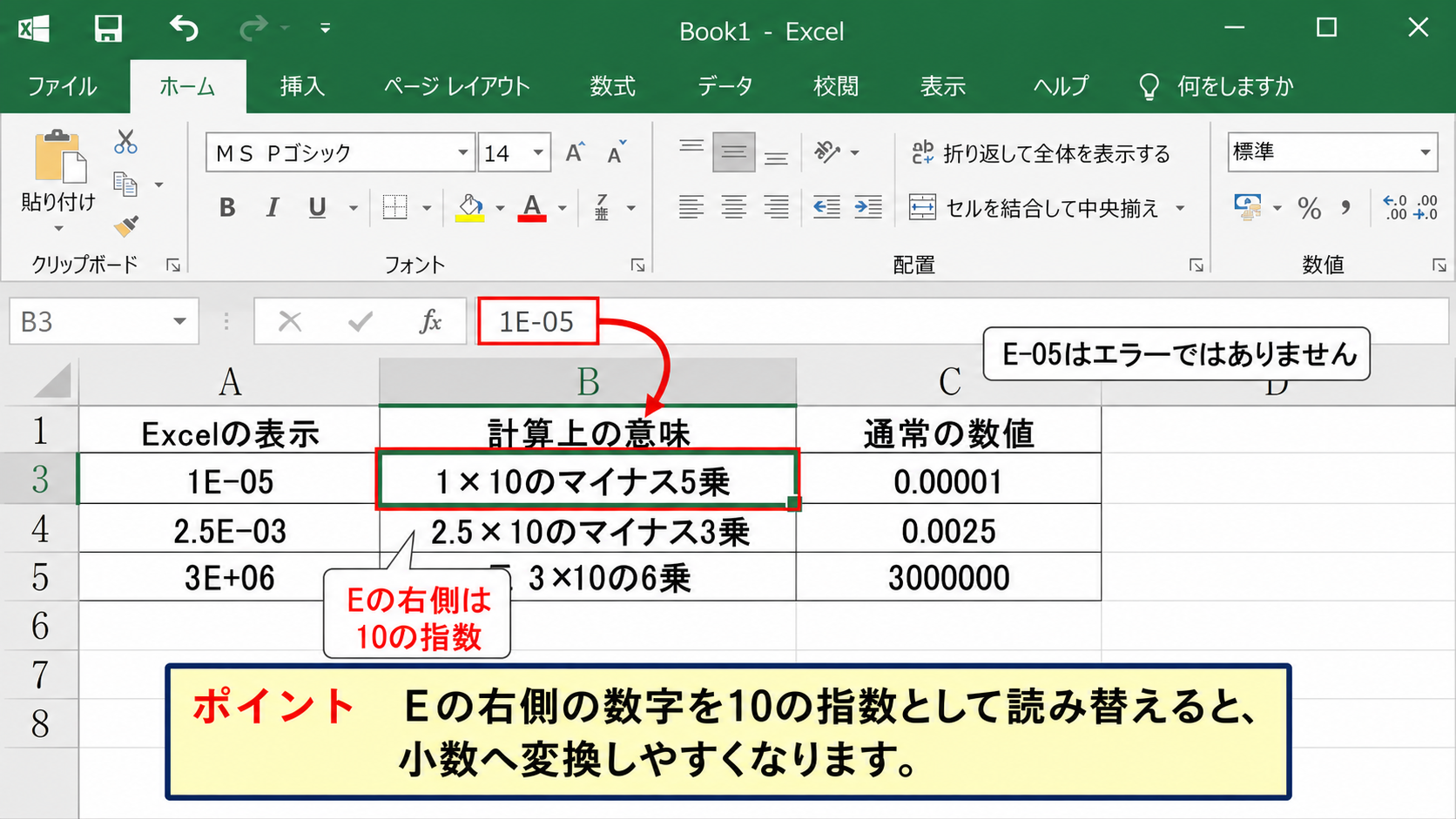This screenshot has height=819, width=1456.
Task: Open 配置 dialog launcher
Action: tap(1196, 265)
